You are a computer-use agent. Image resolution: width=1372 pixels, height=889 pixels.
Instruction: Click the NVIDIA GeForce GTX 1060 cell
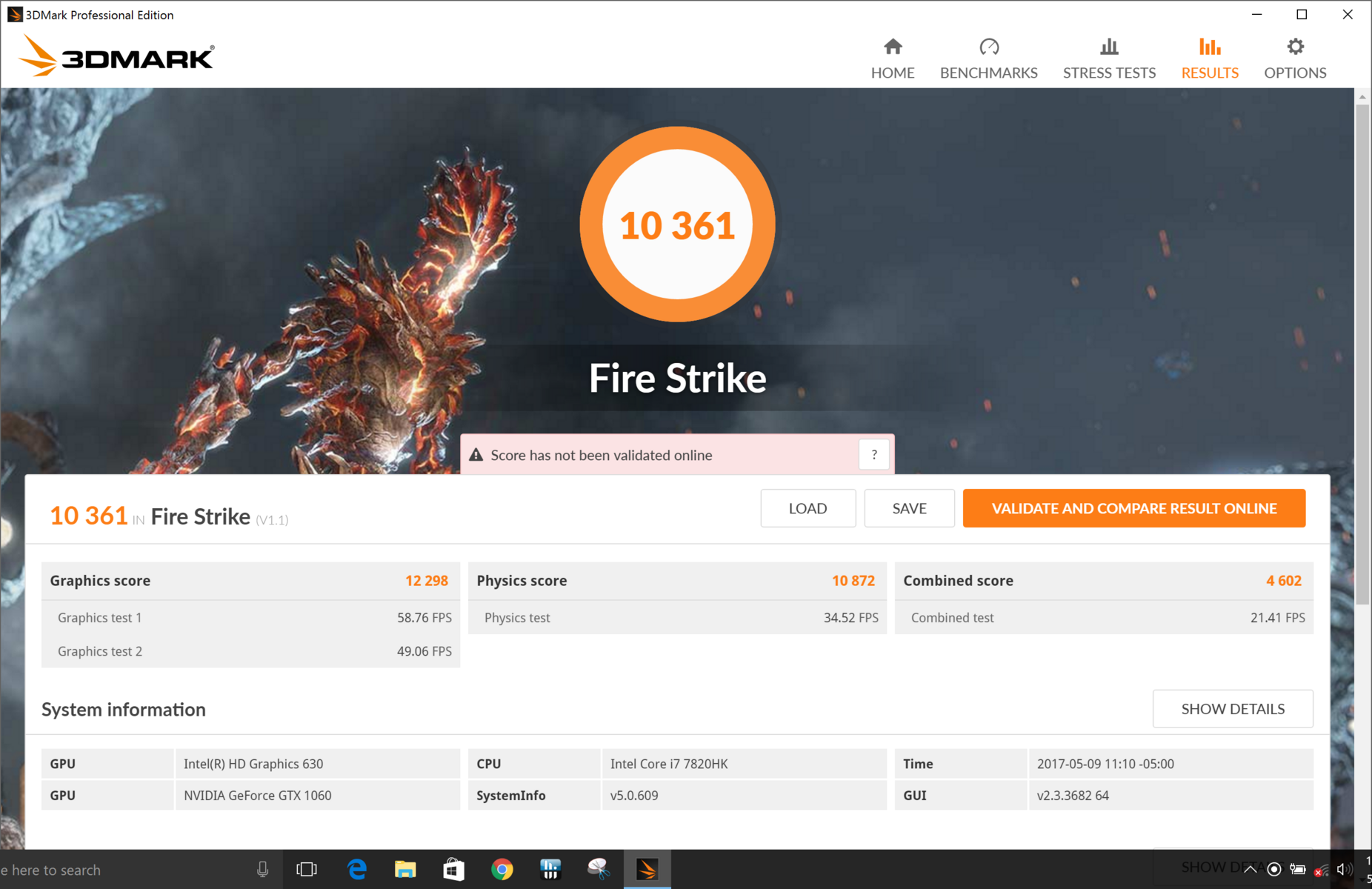tap(317, 795)
